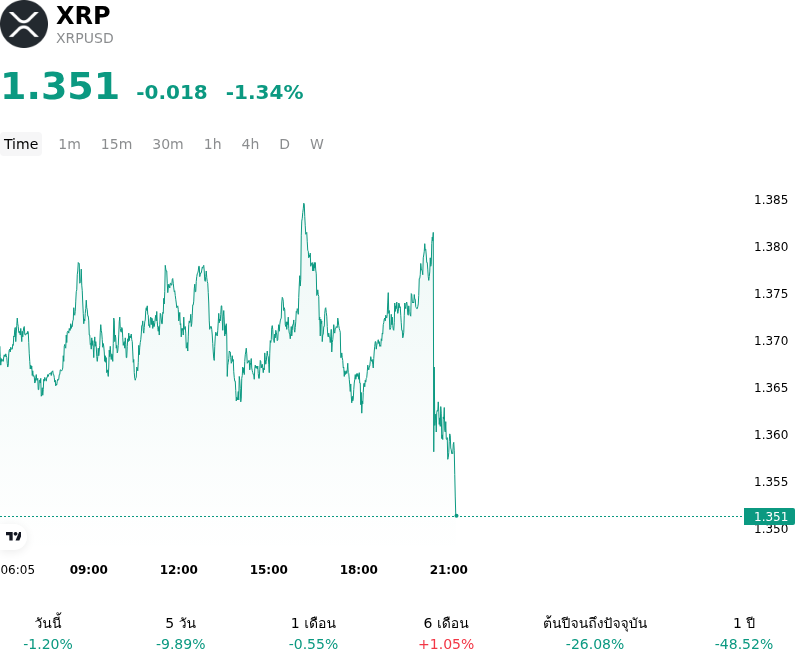Viewport: 800px width, 664px height.
Task: Click the XRP title heading
Action: pos(83,15)
